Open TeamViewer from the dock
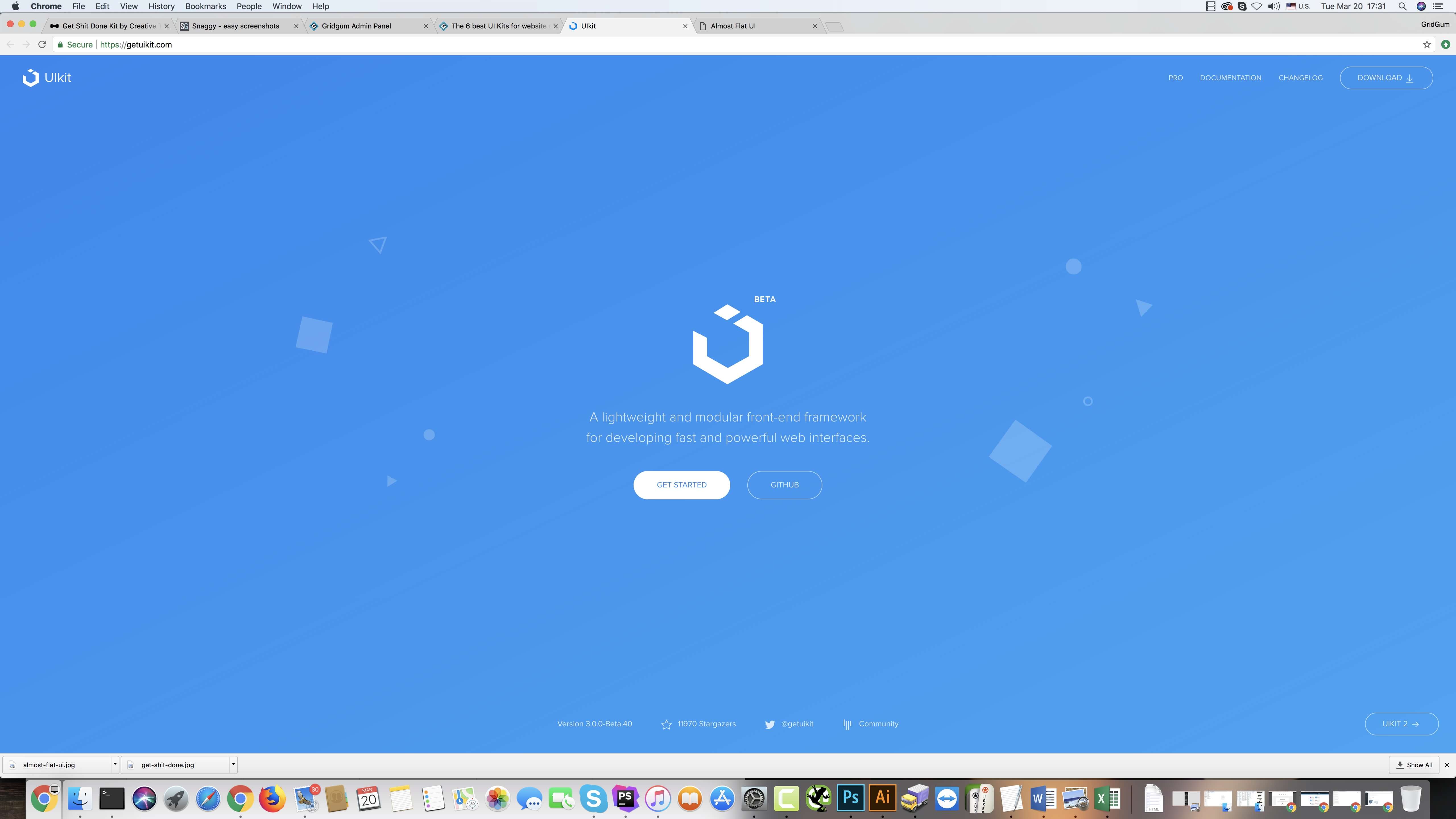The height and width of the screenshot is (819, 1456). 947,799
